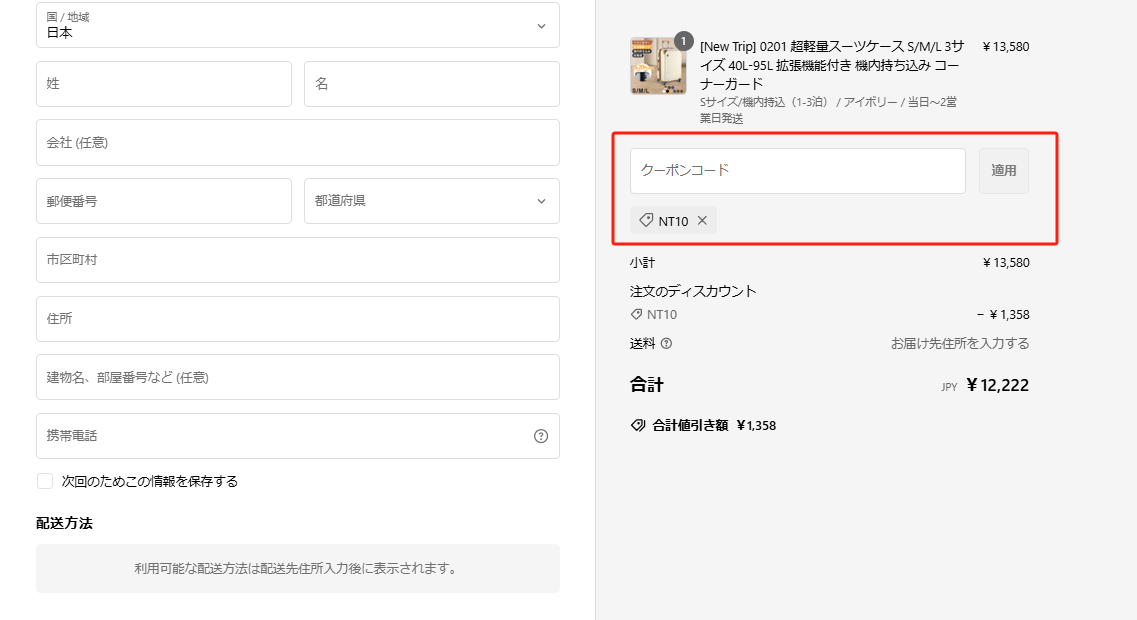Click the NT10 tag icon under 注文のディスカウント

[637, 314]
